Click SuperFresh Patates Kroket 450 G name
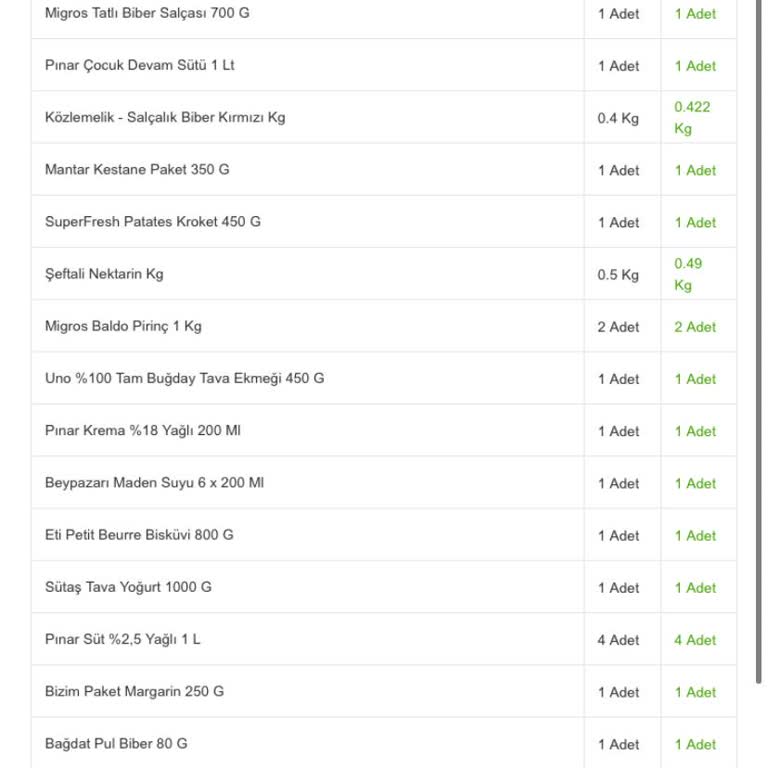Viewport: 768px width, 768px height. [x=153, y=221]
